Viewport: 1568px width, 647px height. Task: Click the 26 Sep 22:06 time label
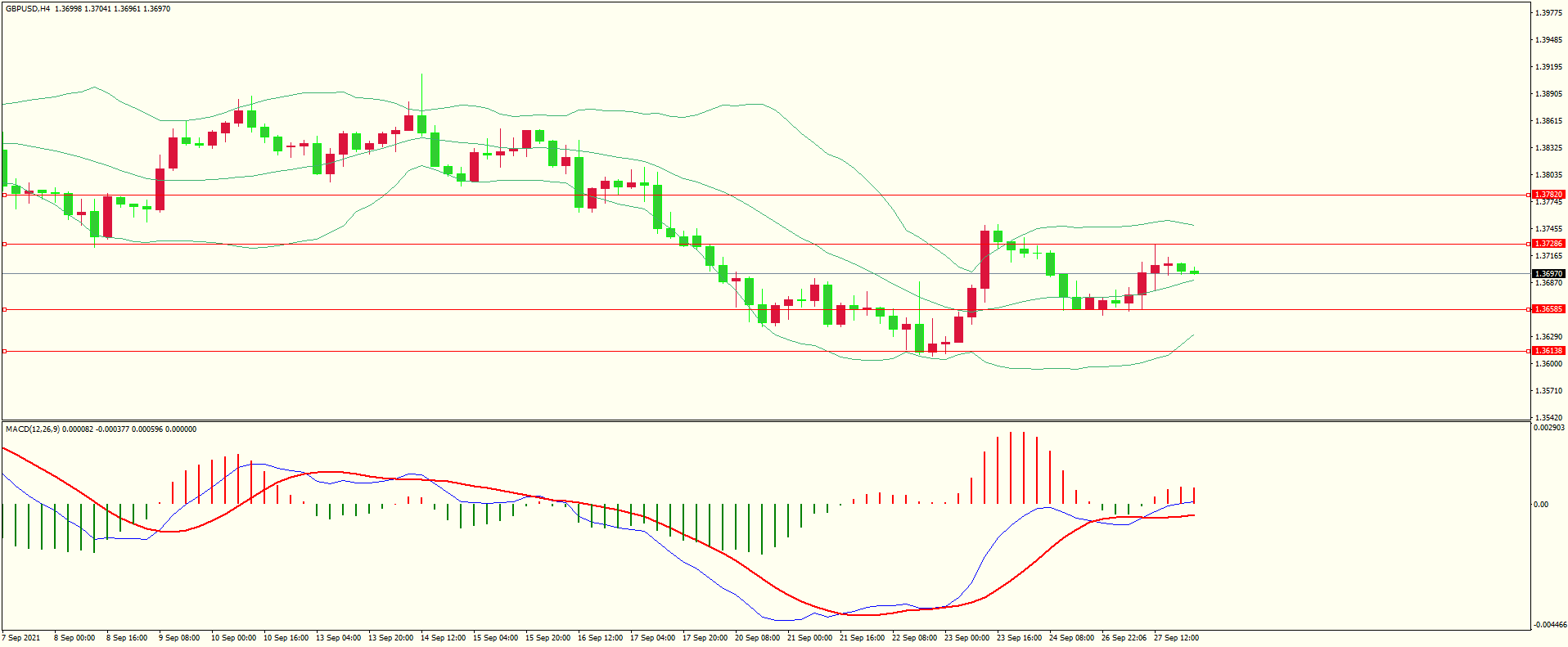click(1124, 638)
